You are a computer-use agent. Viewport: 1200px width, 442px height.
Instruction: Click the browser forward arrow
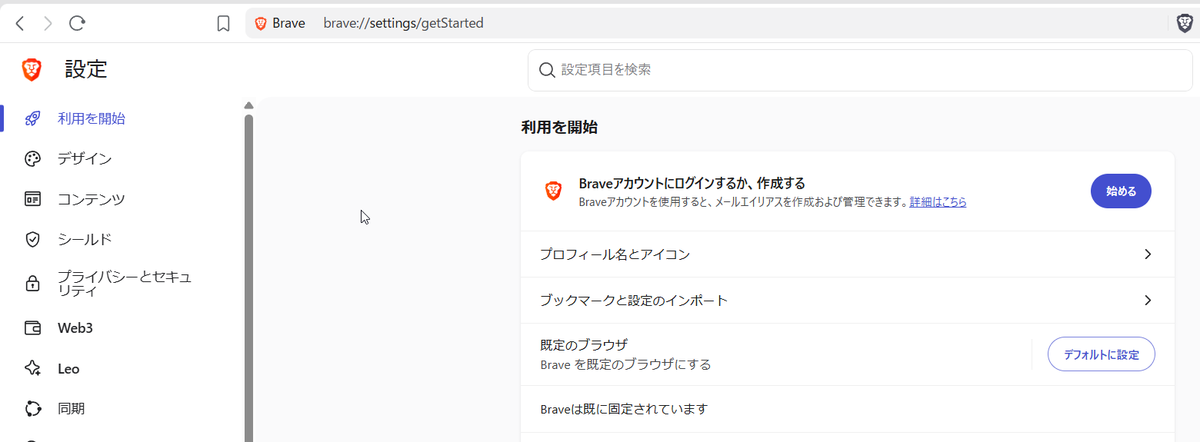tap(48, 23)
